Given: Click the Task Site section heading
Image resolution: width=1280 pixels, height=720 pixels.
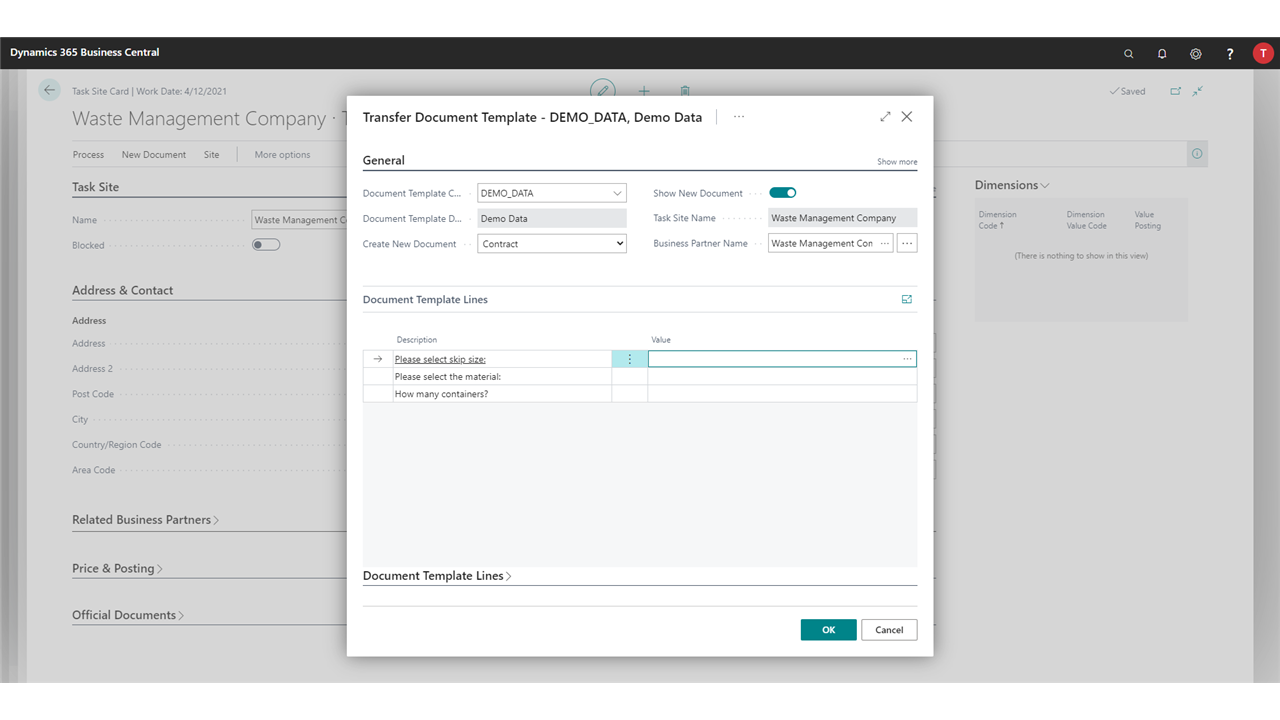Looking at the screenshot, I should click(95, 187).
